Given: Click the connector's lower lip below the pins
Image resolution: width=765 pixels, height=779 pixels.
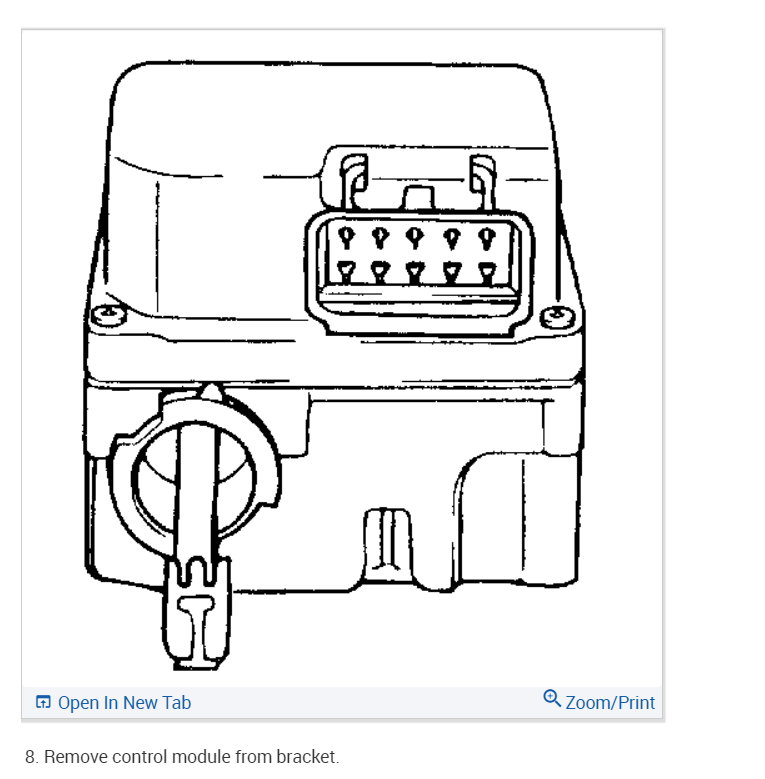Looking at the screenshot, I should [x=418, y=300].
